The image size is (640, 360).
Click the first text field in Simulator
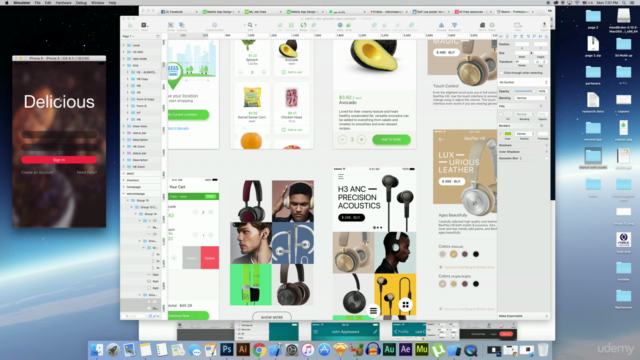59,135
